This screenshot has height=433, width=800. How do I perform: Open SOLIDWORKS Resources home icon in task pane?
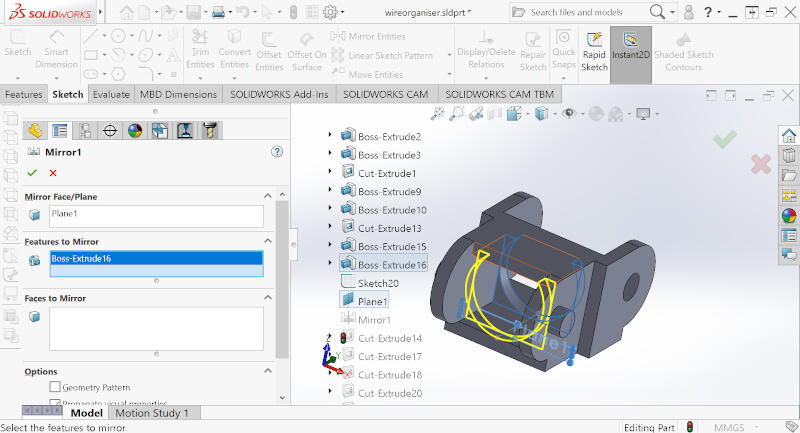click(789, 136)
